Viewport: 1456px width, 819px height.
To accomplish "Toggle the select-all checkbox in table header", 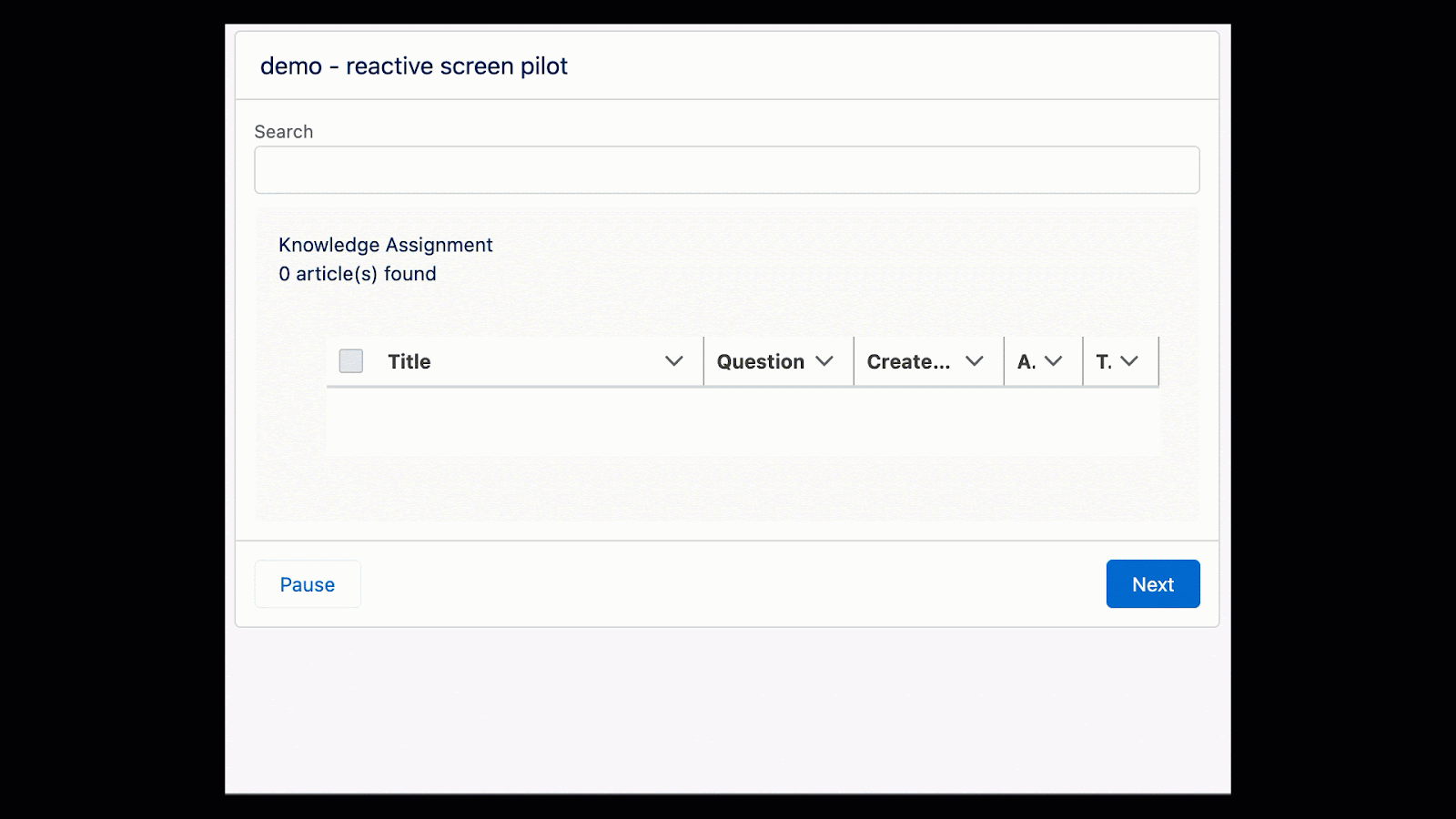I will point(351,361).
